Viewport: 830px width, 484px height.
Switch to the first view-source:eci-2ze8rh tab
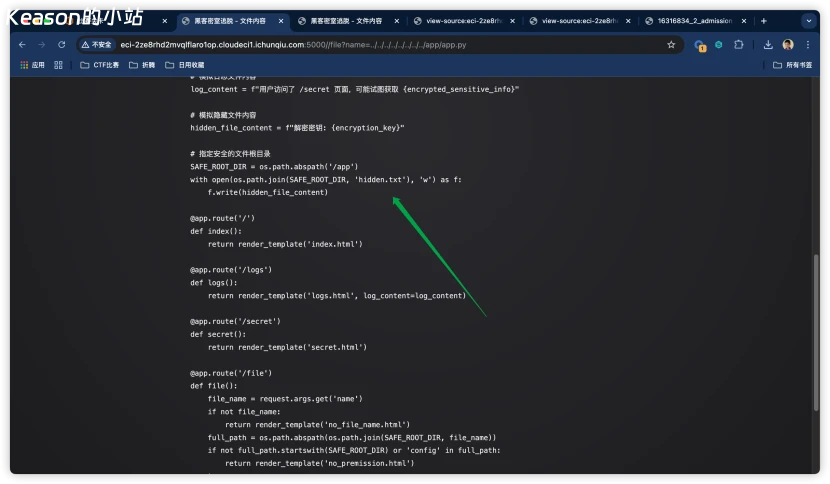click(x=463, y=20)
